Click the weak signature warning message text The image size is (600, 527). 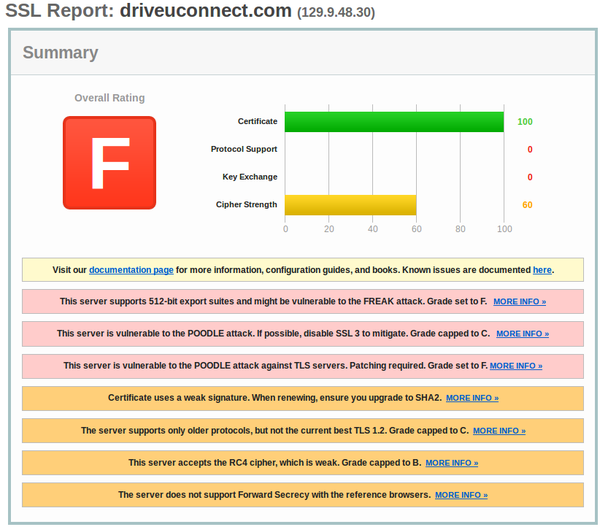tap(275, 398)
